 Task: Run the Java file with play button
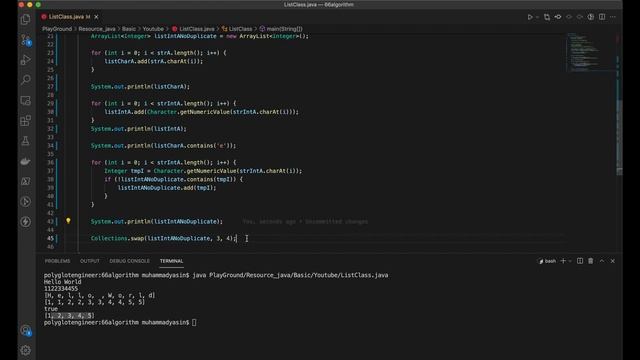click(530, 17)
